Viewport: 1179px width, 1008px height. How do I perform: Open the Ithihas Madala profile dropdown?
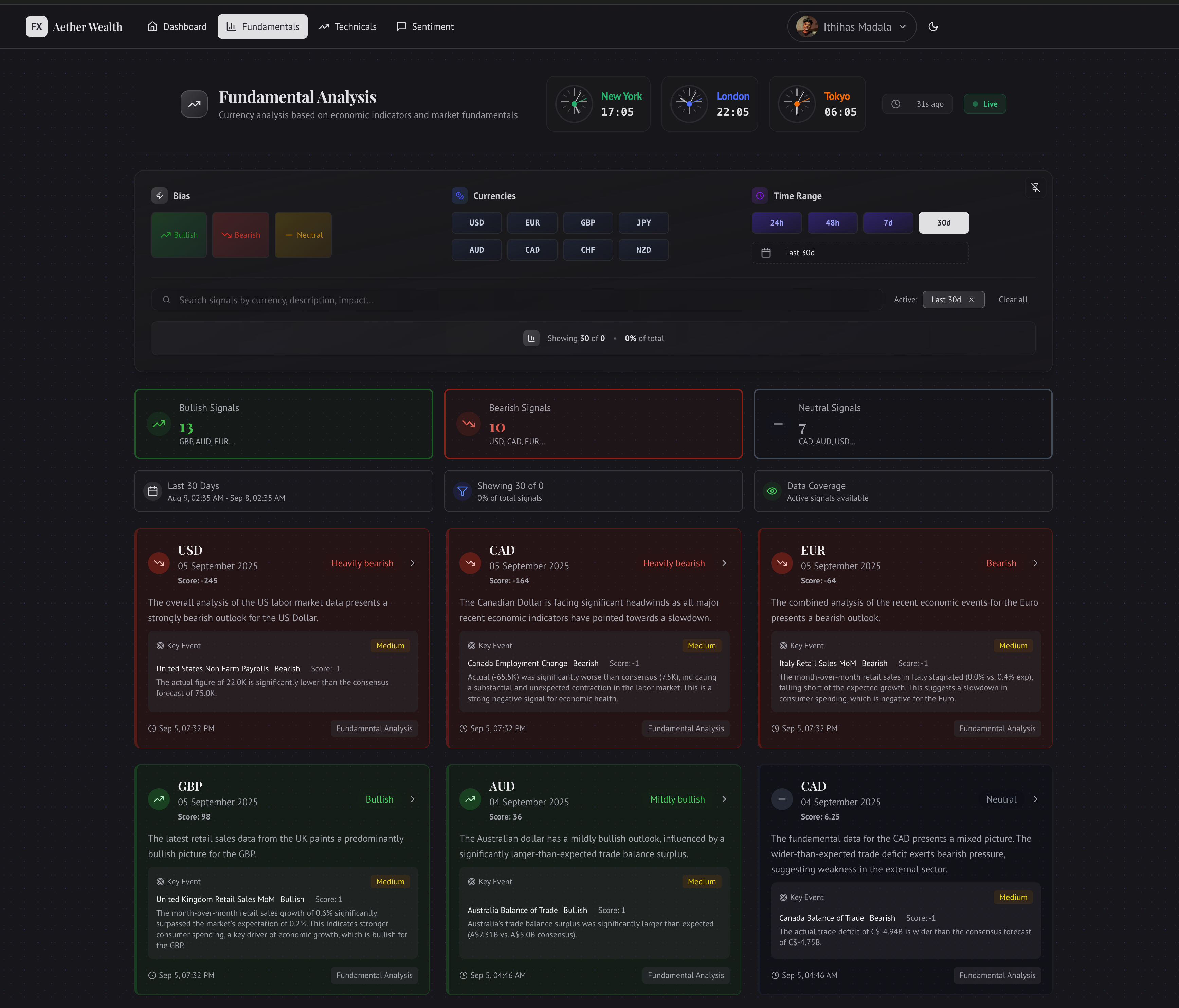tap(851, 26)
